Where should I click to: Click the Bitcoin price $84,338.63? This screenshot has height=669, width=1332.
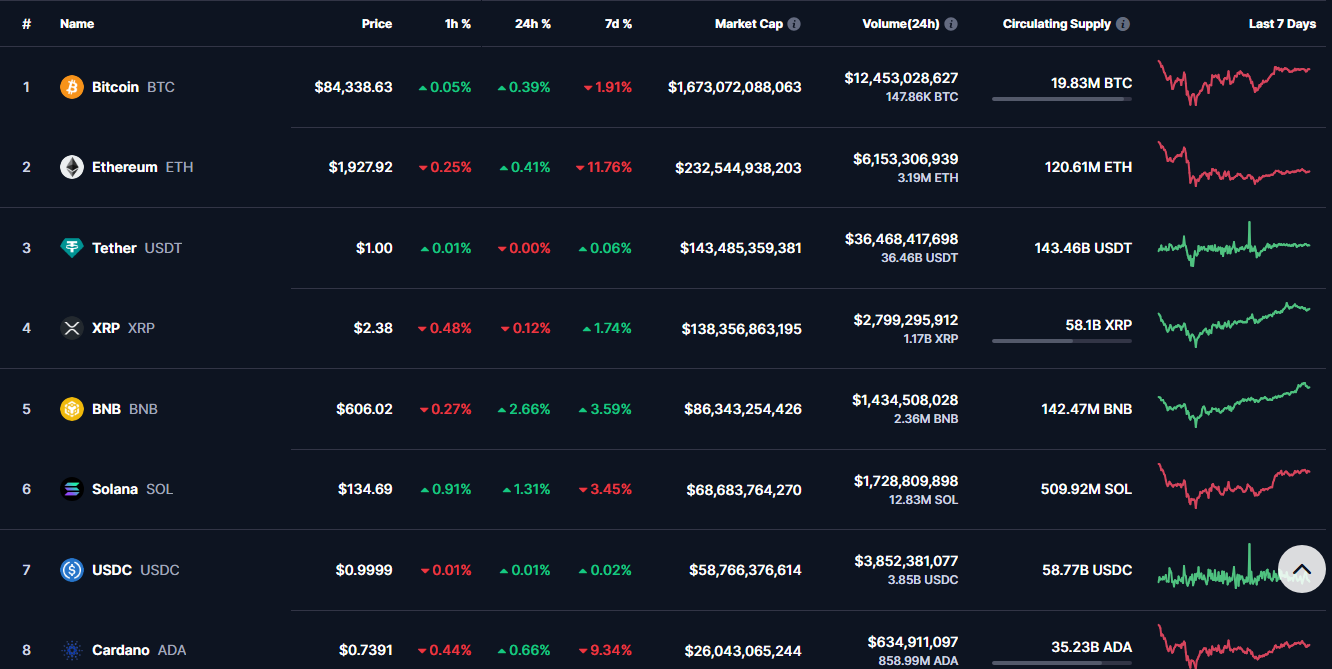point(353,87)
